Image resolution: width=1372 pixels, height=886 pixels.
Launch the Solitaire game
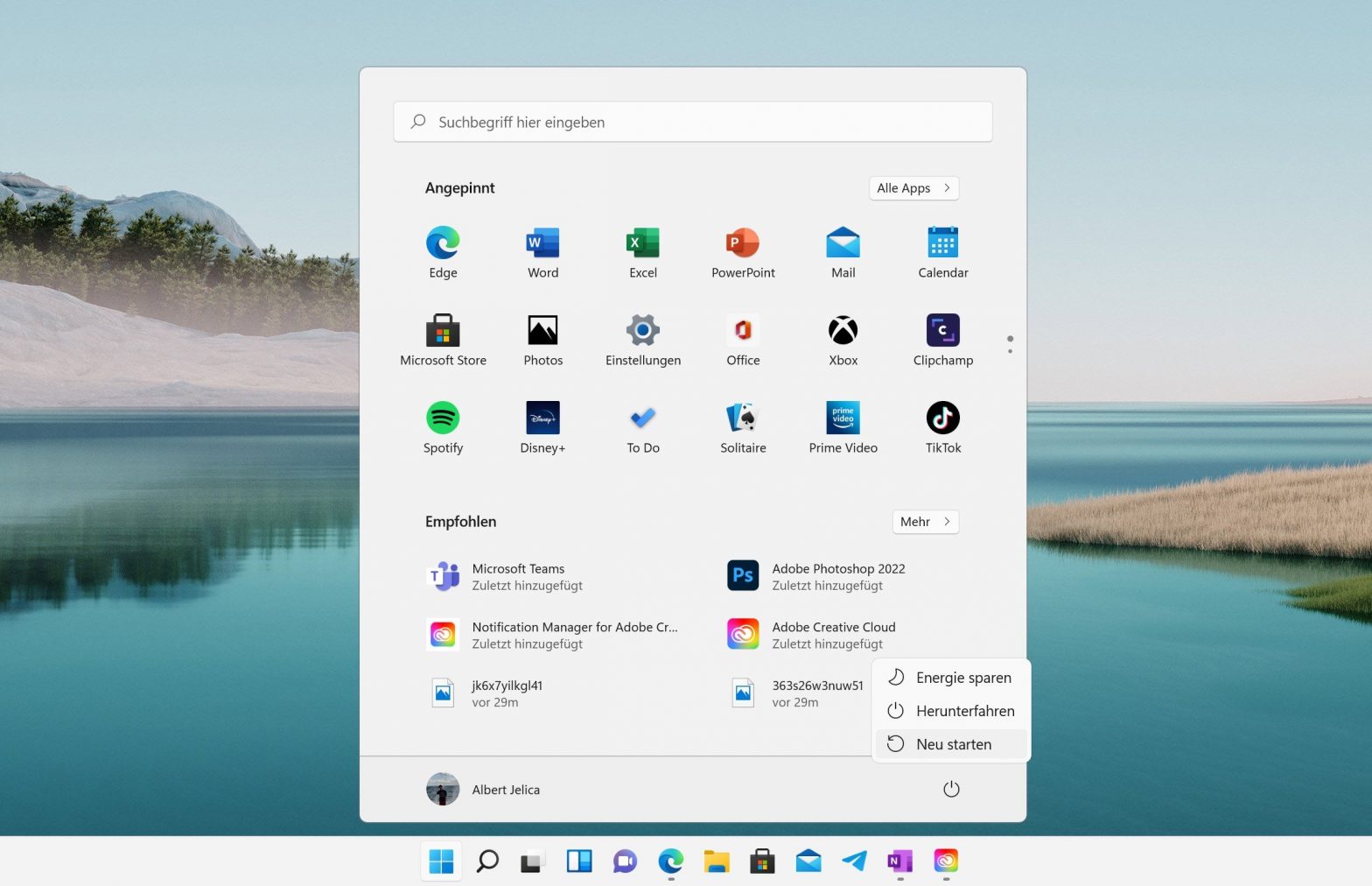(x=743, y=427)
